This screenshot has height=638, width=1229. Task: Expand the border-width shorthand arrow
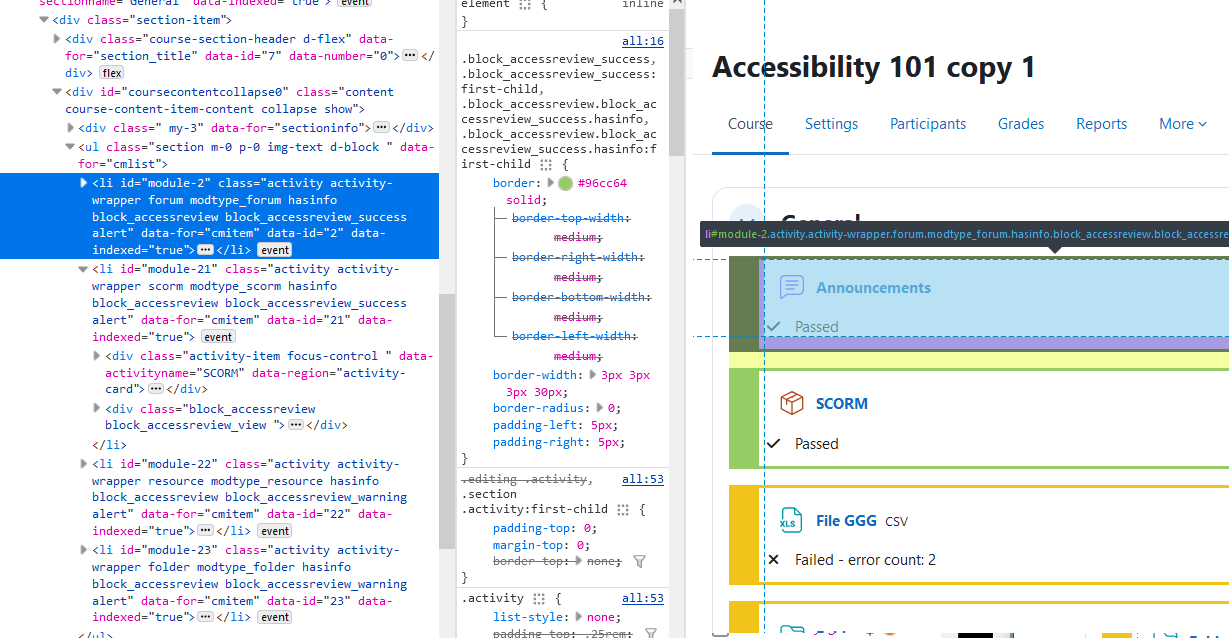point(592,375)
